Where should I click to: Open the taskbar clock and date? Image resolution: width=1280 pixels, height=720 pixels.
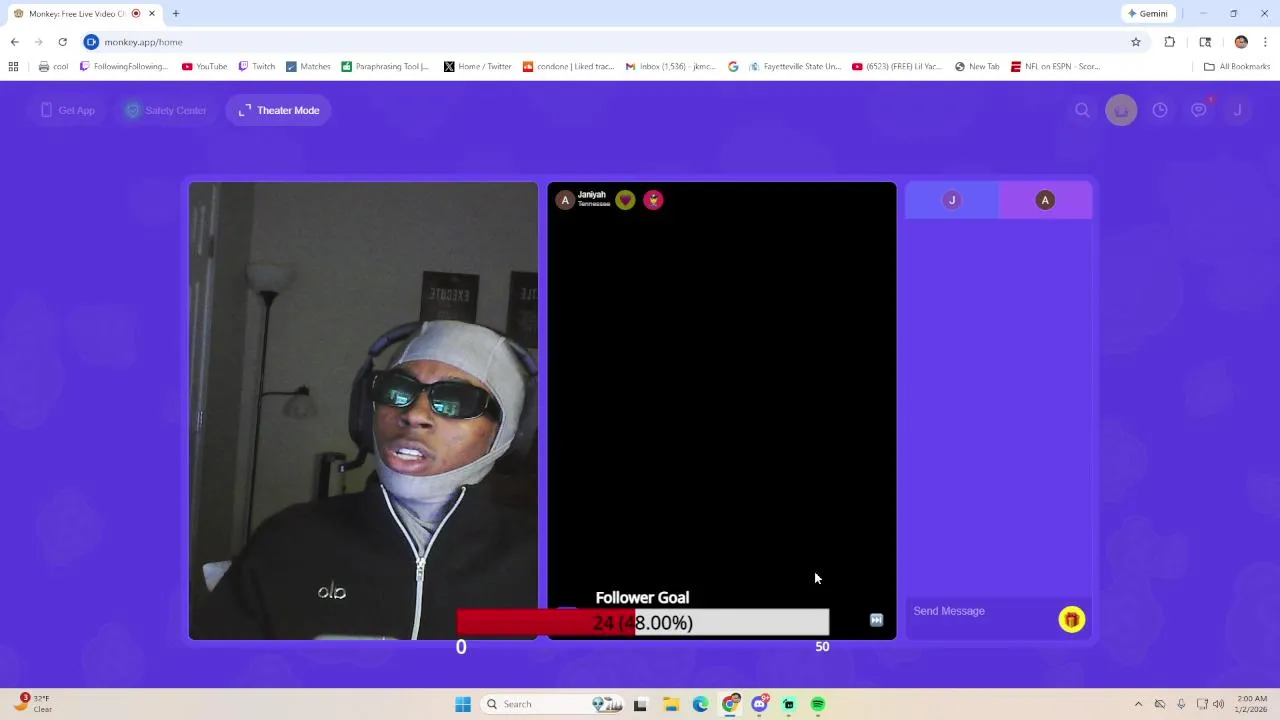[x=1252, y=704]
